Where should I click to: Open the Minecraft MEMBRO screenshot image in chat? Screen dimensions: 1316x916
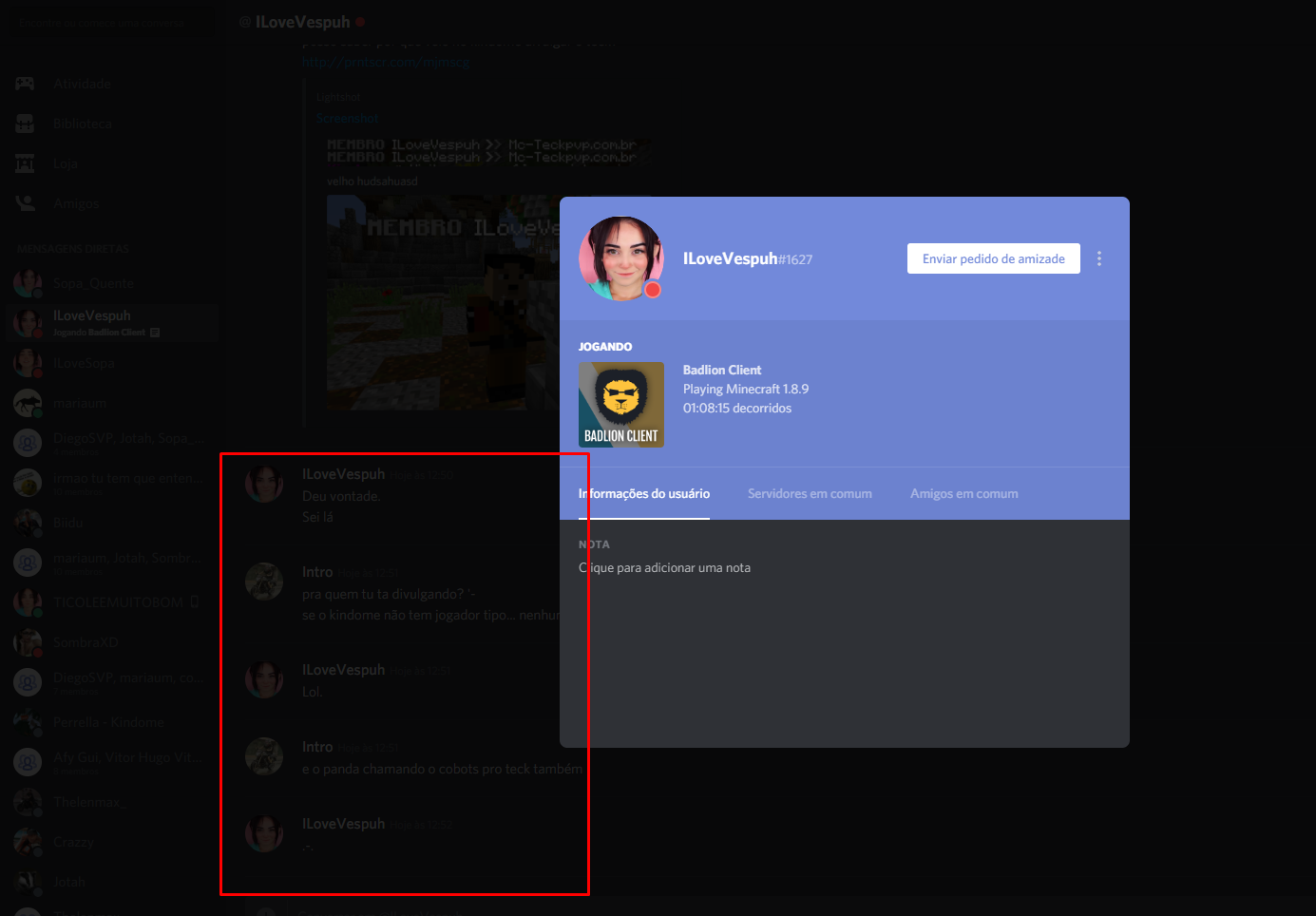coord(443,302)
